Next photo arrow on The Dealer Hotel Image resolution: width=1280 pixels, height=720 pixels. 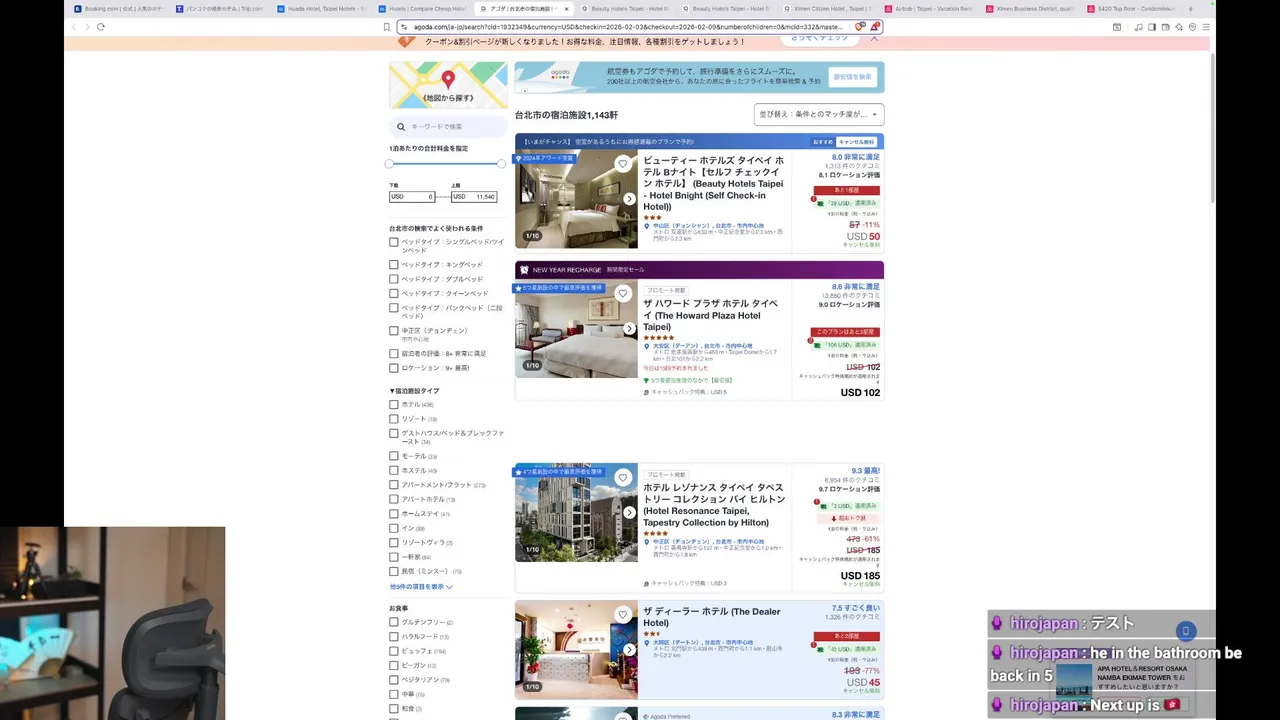coord(629,650)
